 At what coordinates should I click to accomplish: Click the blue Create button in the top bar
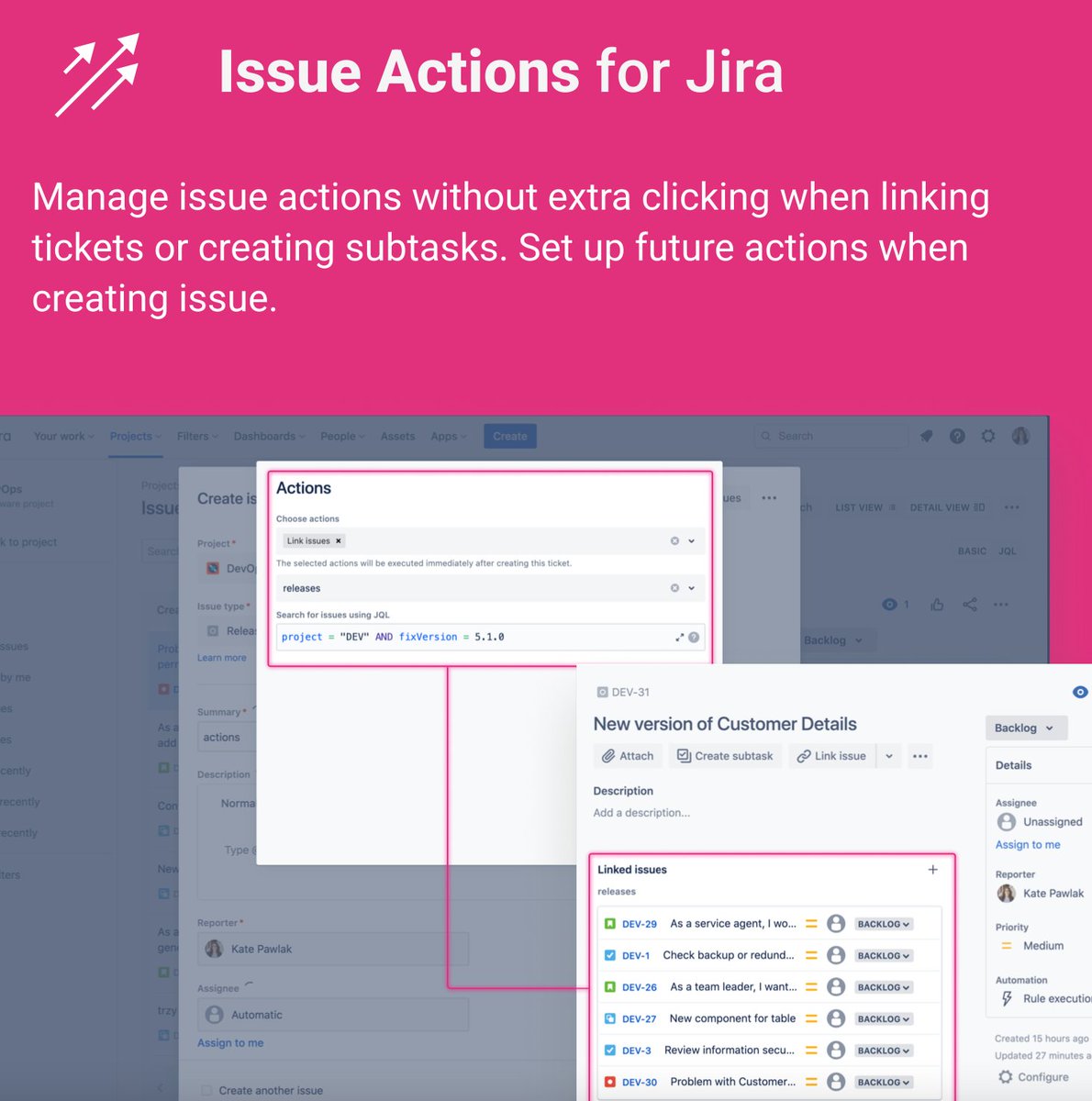tap(510, 437)
